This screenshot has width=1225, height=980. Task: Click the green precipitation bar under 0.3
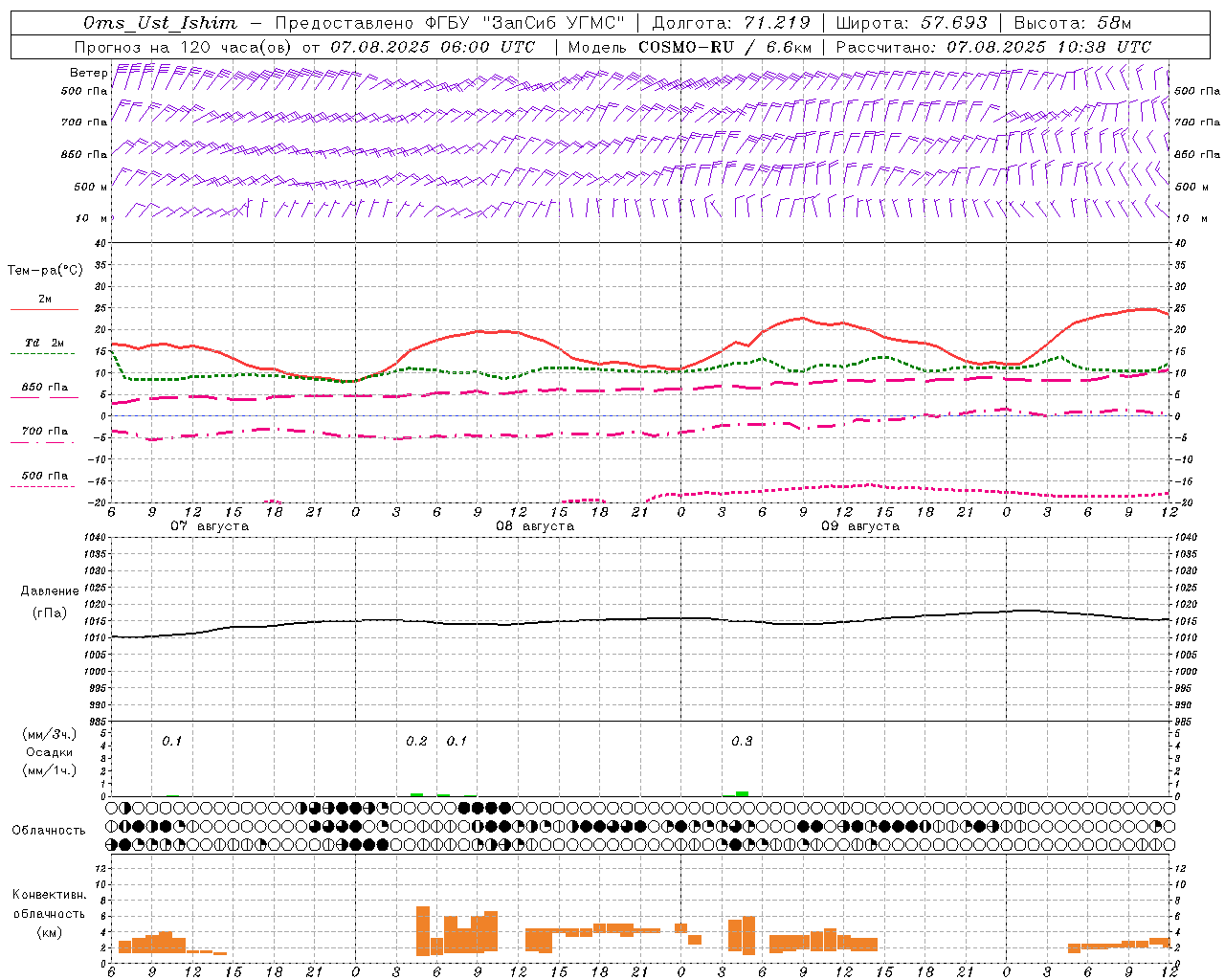click(x=742, y=793)
